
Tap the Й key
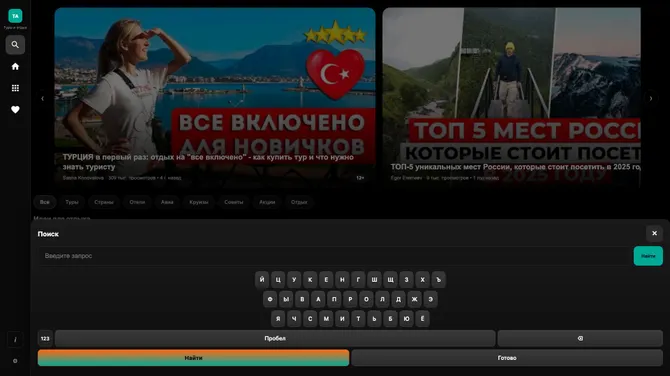[x=262, y=280]
